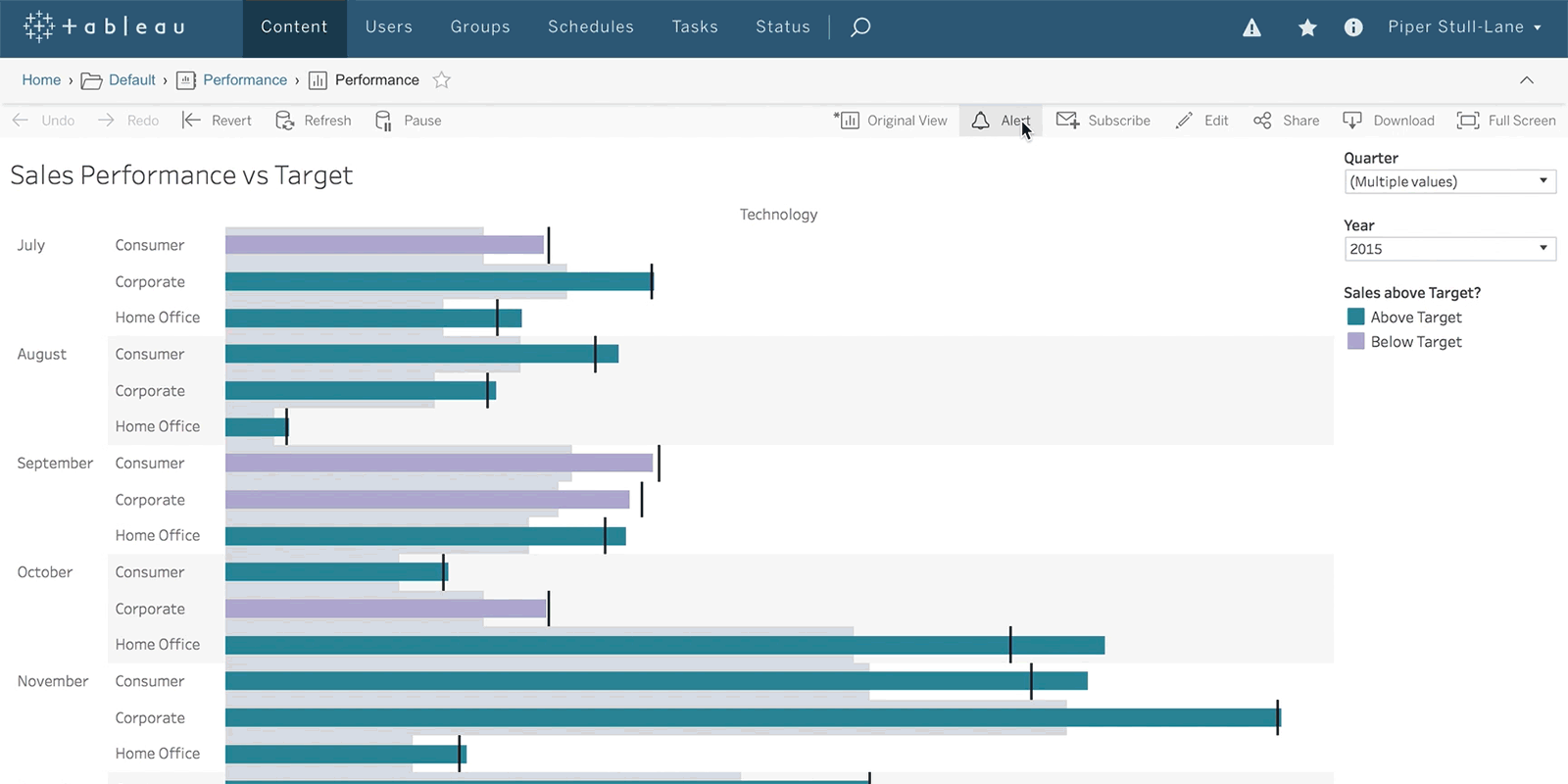
Task: Click the September Corporate purple bar
Action: pyautogui.click(x=427, y=500)
